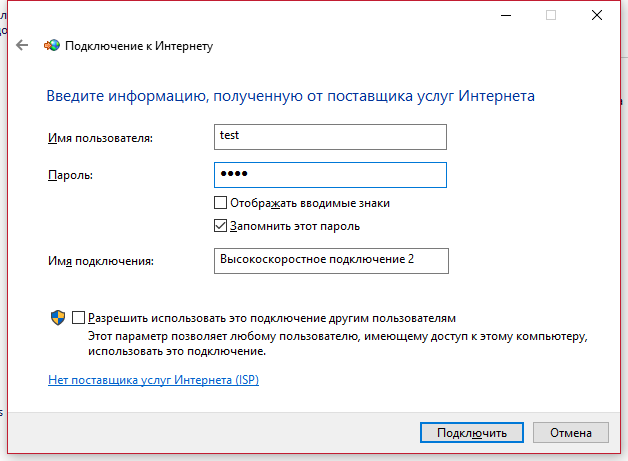This screenshot has height=461, width=628.
Task: Cancel with the Отмена button
Action: 571,433
